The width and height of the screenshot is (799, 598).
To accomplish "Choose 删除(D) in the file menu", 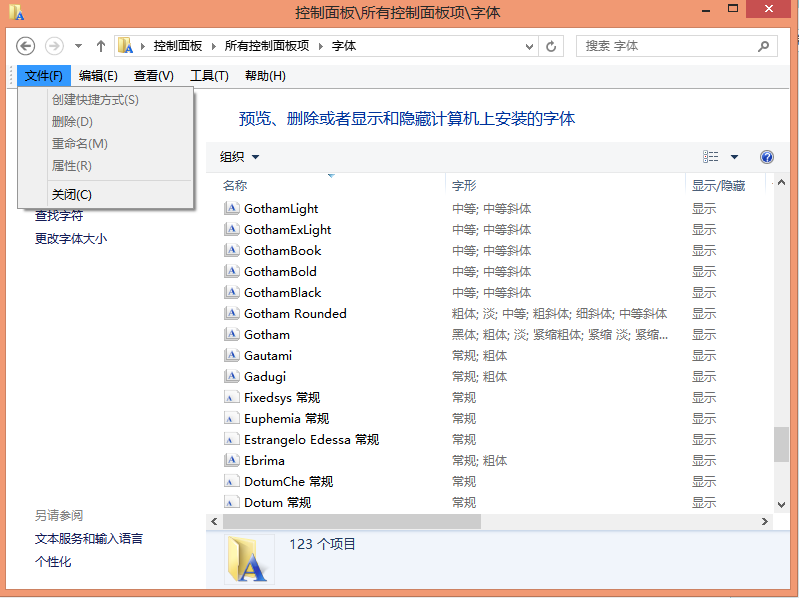I will coord(105,122).
